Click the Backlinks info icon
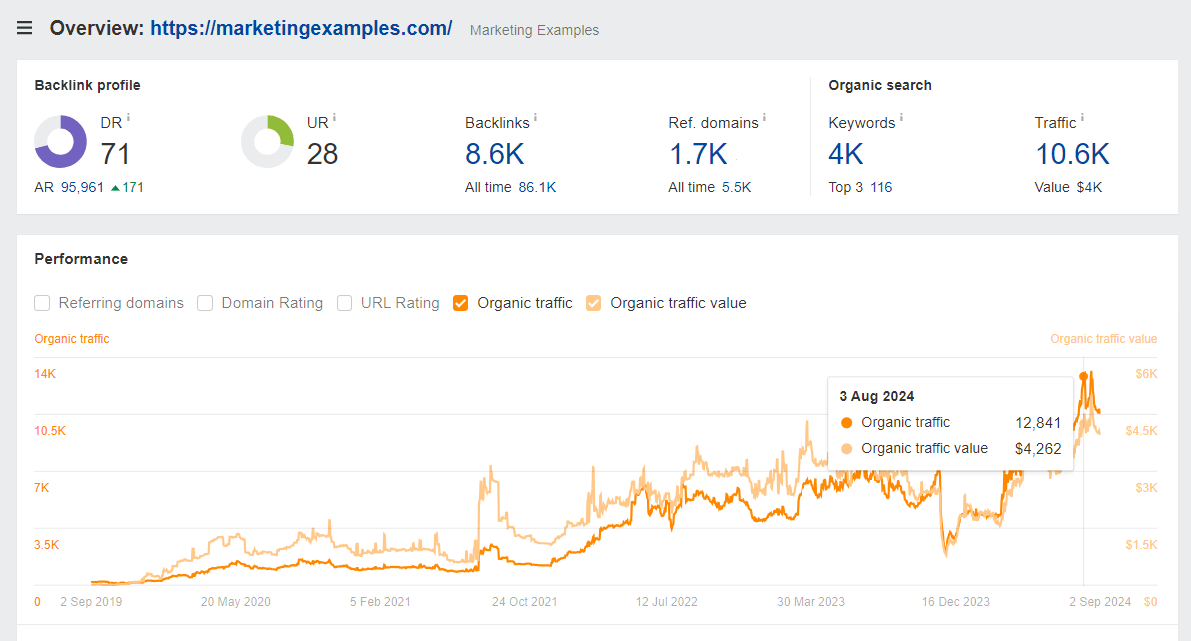The height and width of the screenshot is (641, 1191). point(534,117)
